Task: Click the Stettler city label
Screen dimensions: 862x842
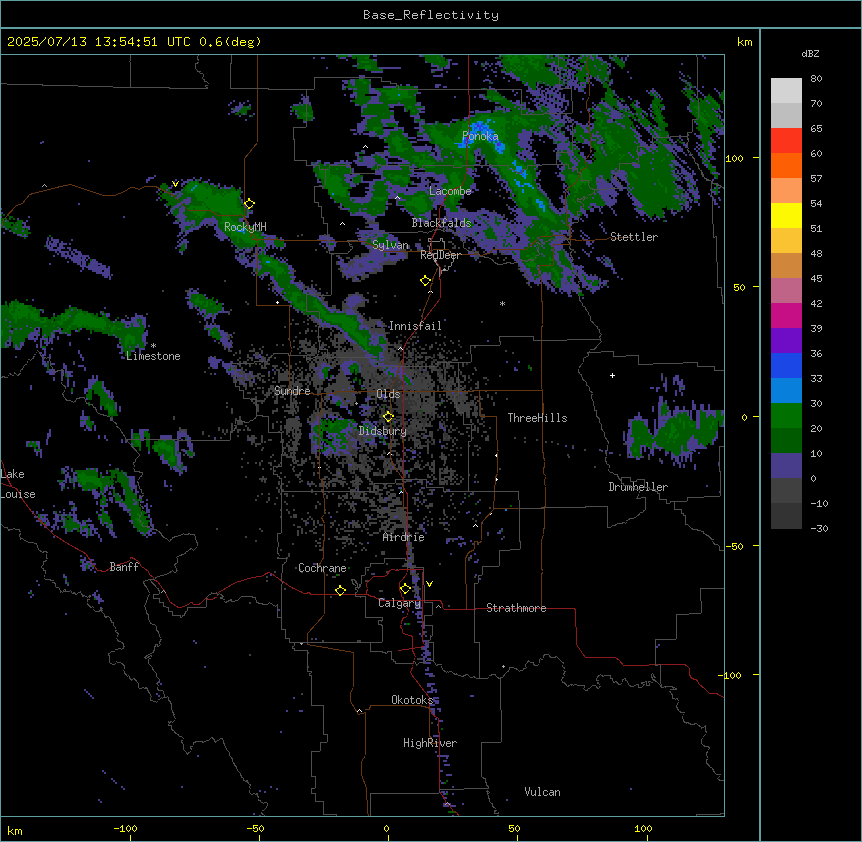Action: (634, 237)
